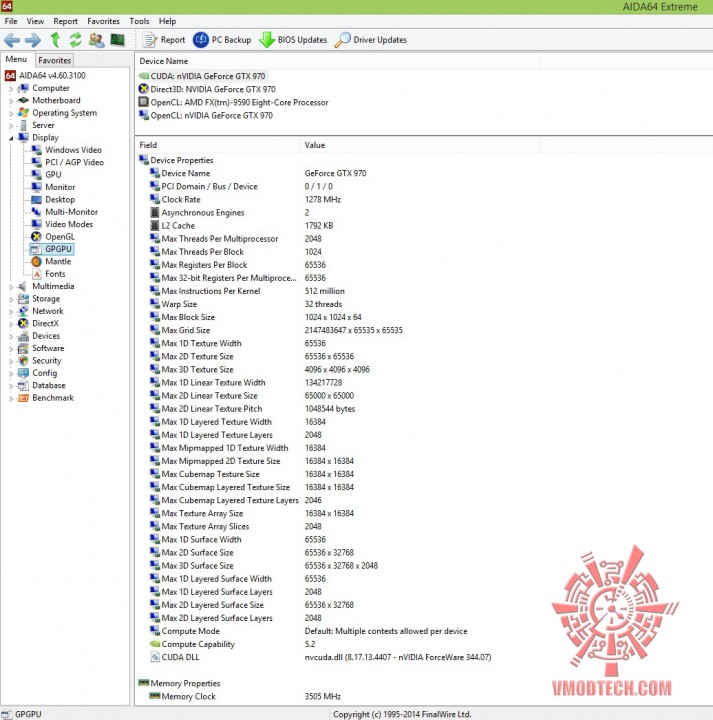Viewport: 713px width, 720px height.
Task: Open Report from toolbar
Action: tap(163, 40)
